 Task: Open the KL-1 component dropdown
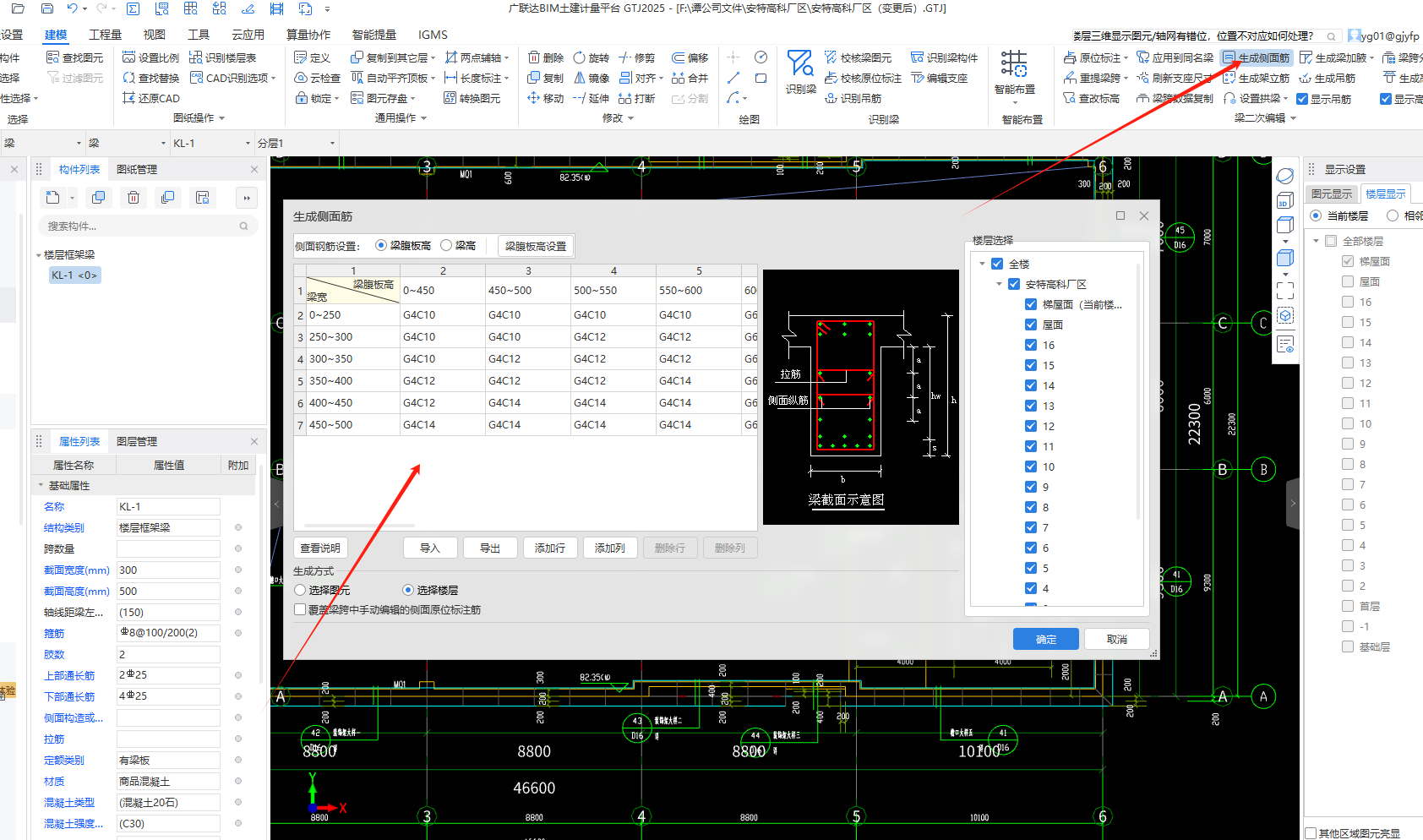click(248, 144)
